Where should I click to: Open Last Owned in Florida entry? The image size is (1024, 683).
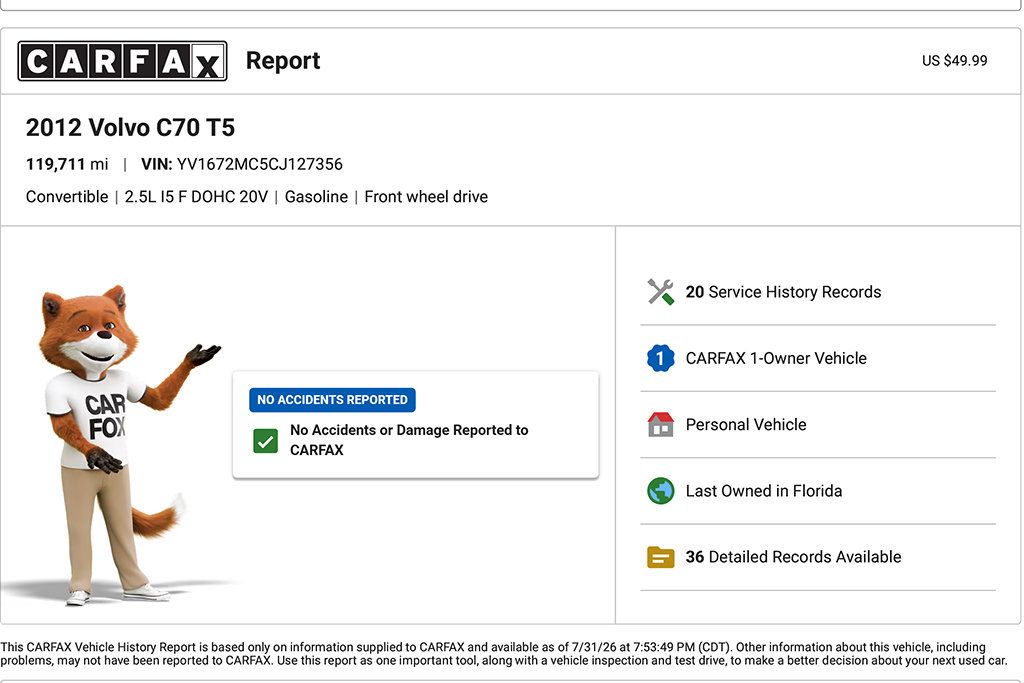click(x=818, y=491)
